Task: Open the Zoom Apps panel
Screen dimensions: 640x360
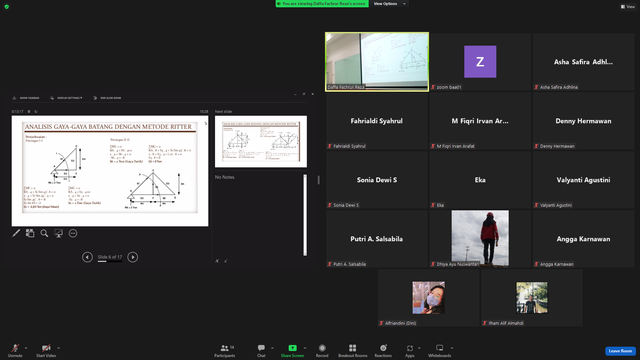Action: [410, 350]
